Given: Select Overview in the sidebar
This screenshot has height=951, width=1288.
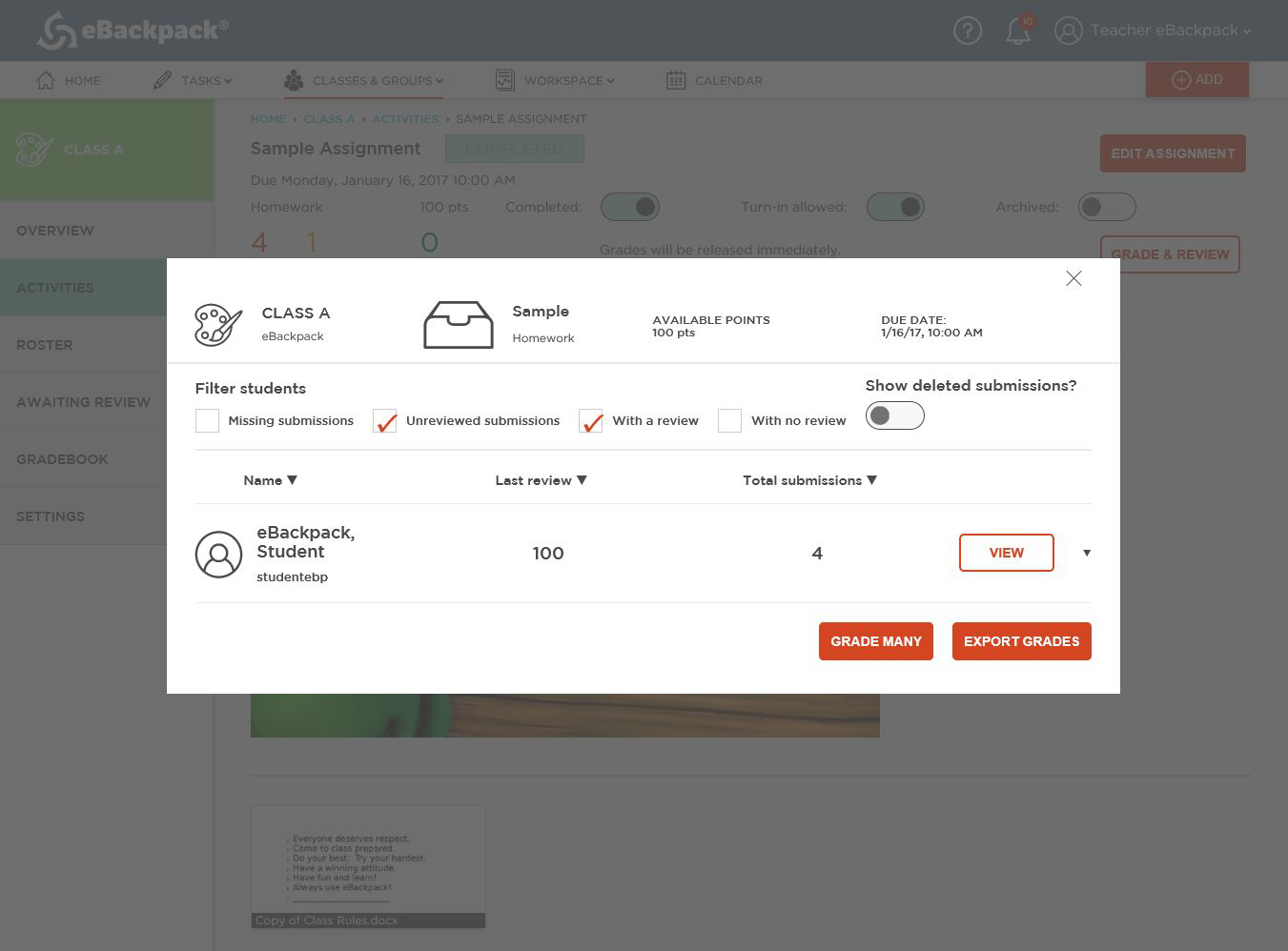Looking at the screenshot, I should [107, 231].
